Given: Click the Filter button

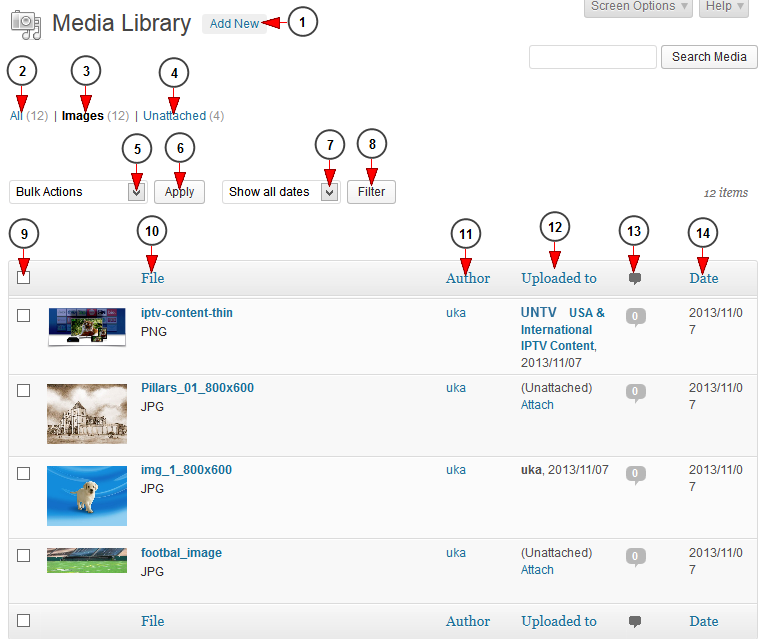Looking at the screenshot, I should click(371, 192).
